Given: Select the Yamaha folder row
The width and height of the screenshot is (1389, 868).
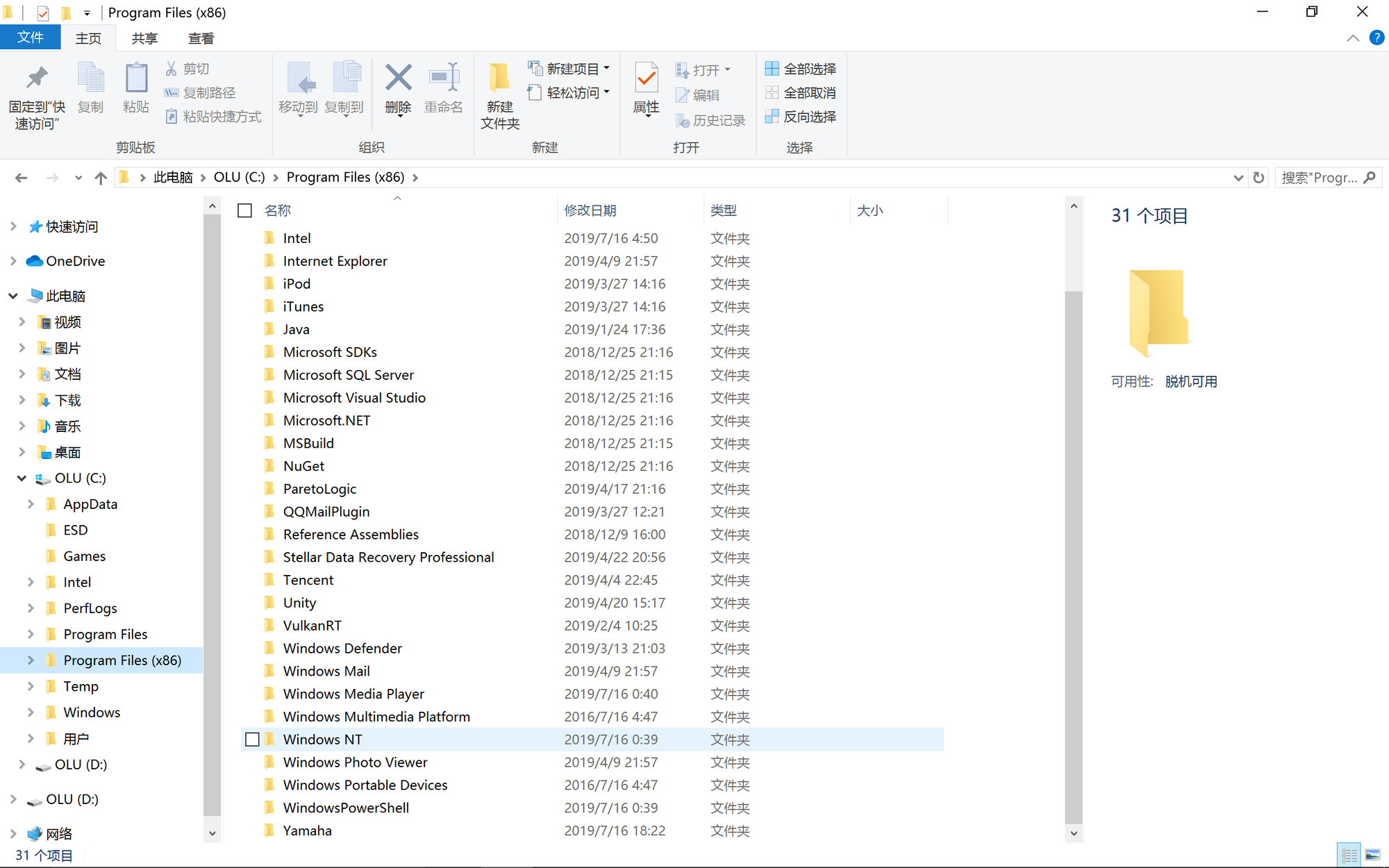Looking at the screenshot, I should point(592,831).
